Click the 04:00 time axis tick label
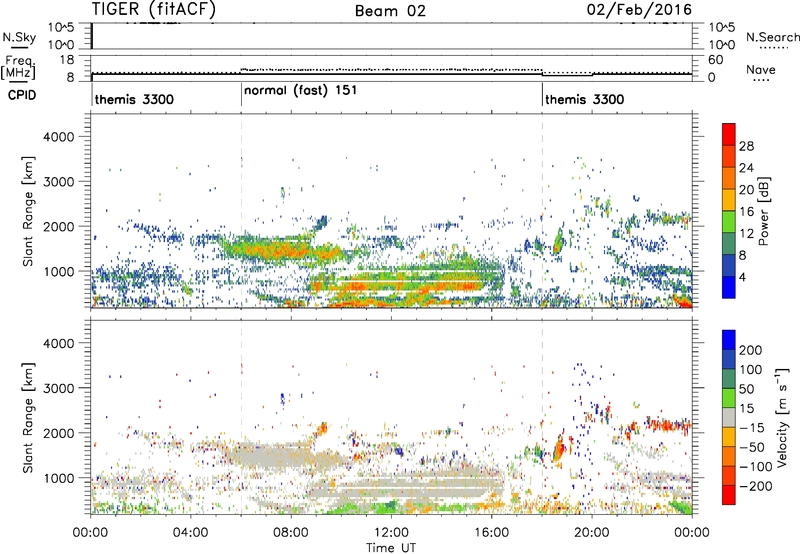The width and height of the screenshot is (800, 554). (190, 533)
